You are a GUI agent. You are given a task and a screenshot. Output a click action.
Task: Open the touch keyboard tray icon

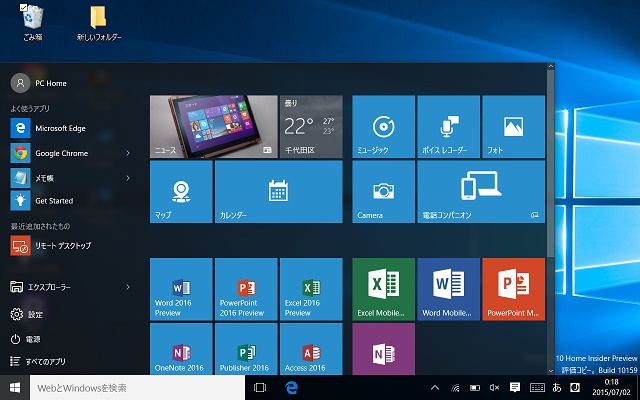point(537,387)
